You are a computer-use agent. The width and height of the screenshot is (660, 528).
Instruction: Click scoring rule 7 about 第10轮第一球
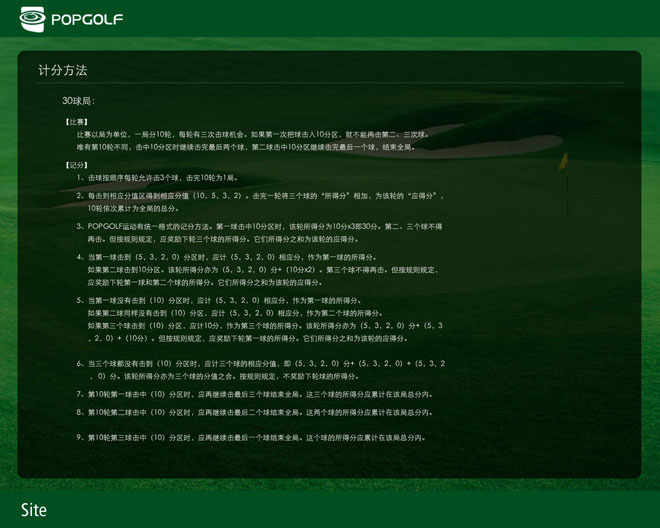[x=255, y=395]
